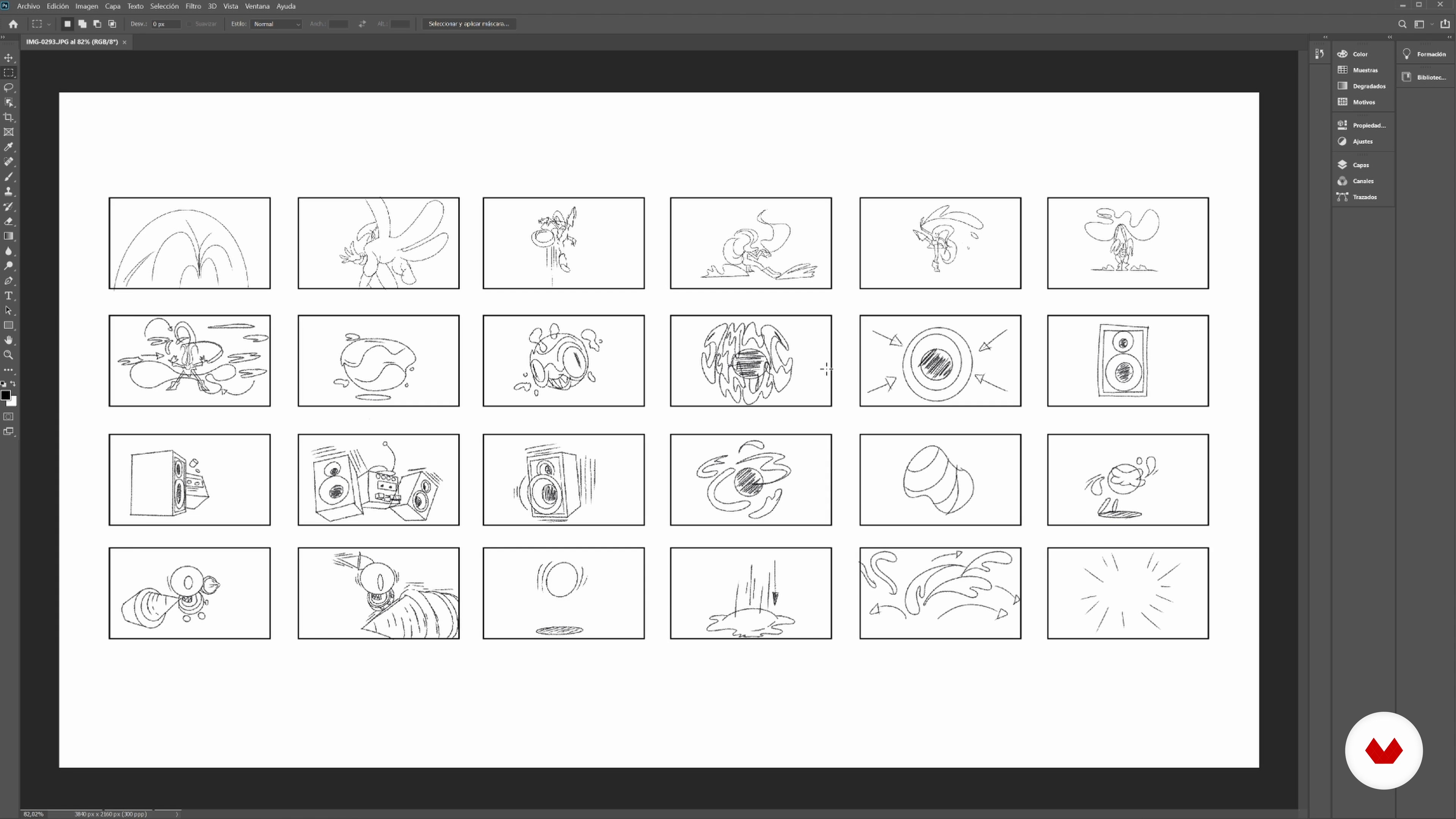This screenshot has width=1456, height=819.
Task: Select the Zoom tool
Action: pos(8,355)
